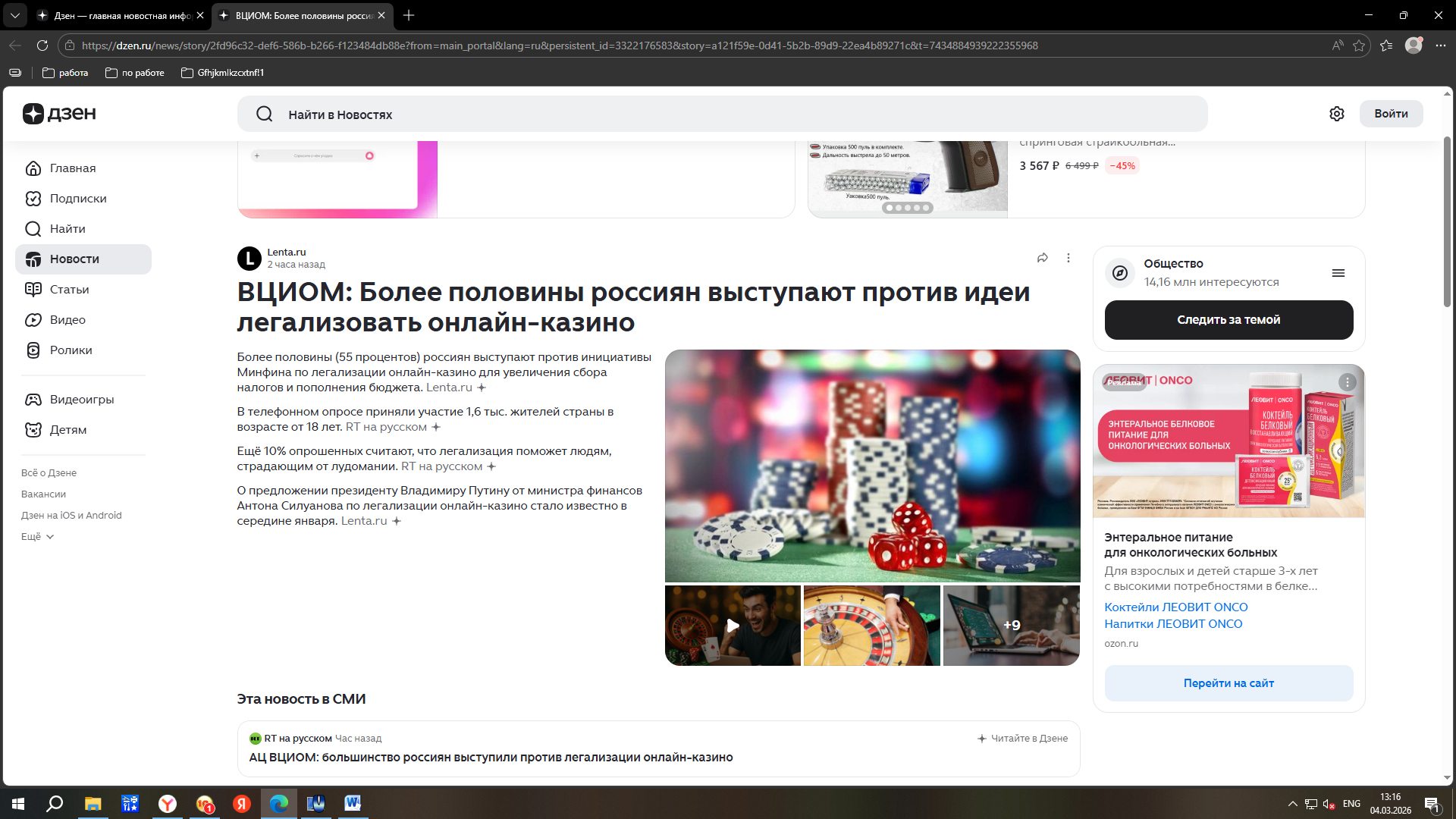Open Дзен на iOS и Android link
1456x819 pixels.
[71, 516]
